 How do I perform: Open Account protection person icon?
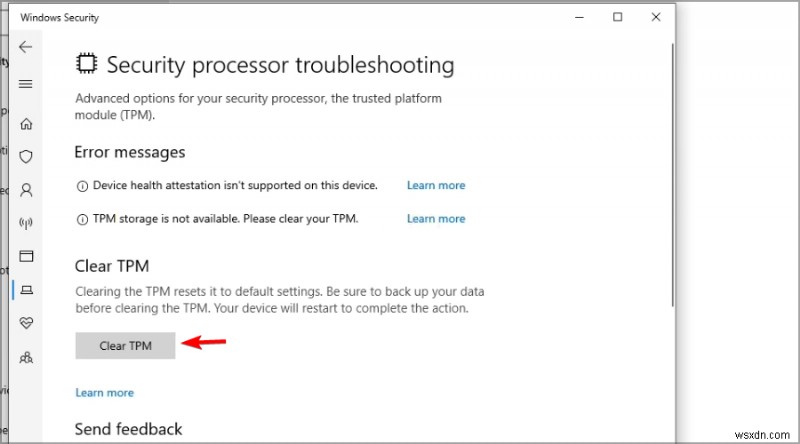coord(26,189)
